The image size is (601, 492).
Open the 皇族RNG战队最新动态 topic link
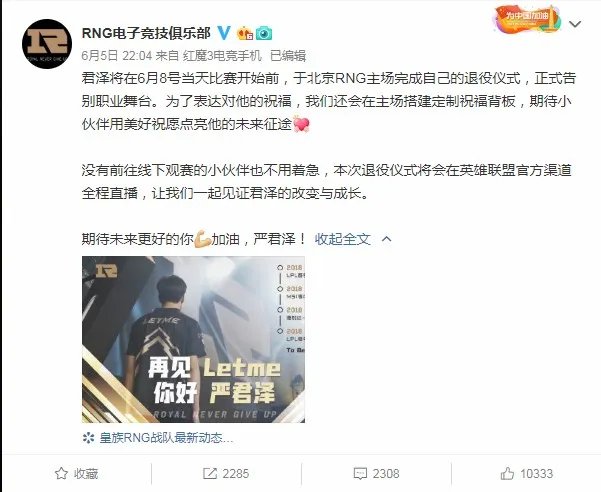[166, 438]
